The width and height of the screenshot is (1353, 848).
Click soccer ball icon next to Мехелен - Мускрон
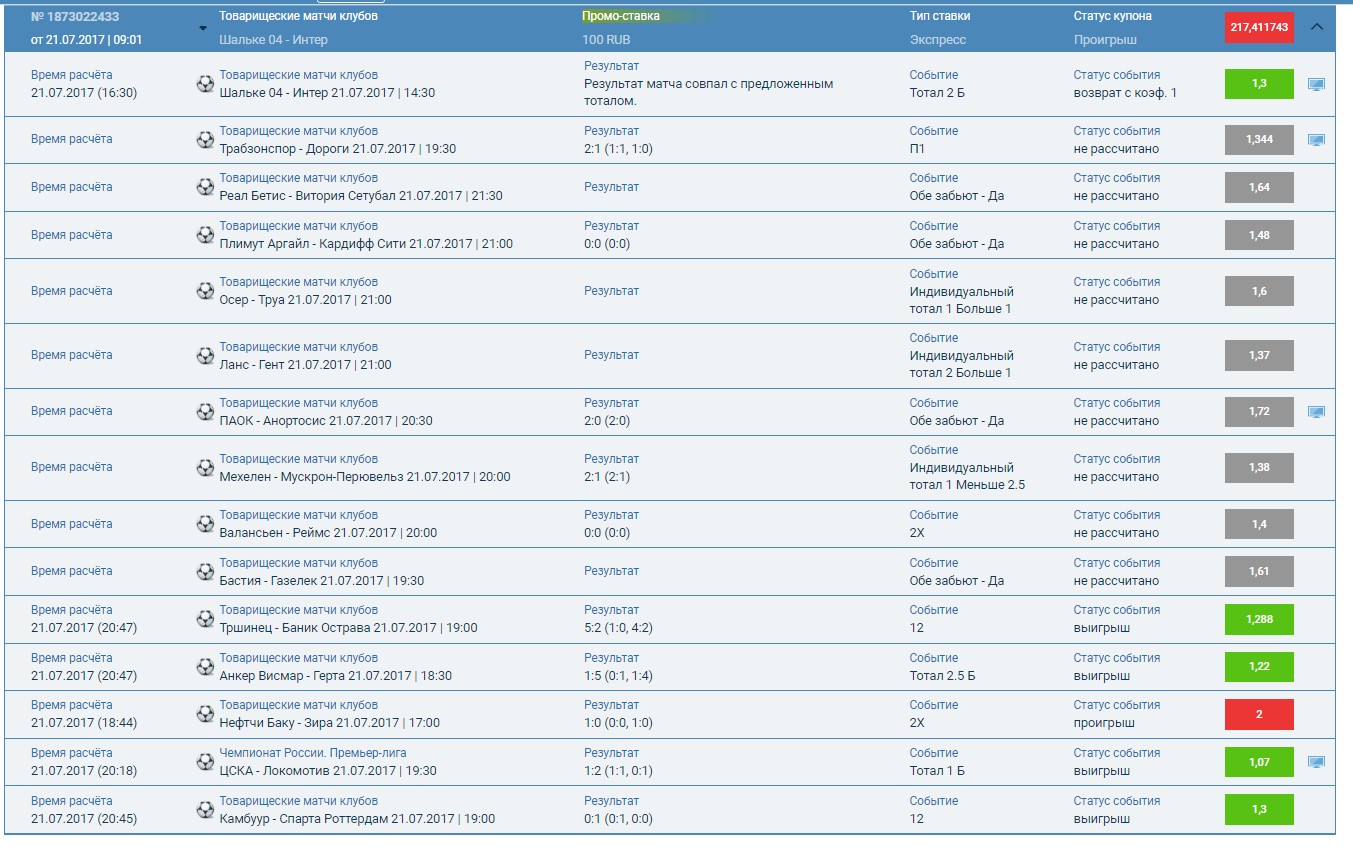[205, 468]
